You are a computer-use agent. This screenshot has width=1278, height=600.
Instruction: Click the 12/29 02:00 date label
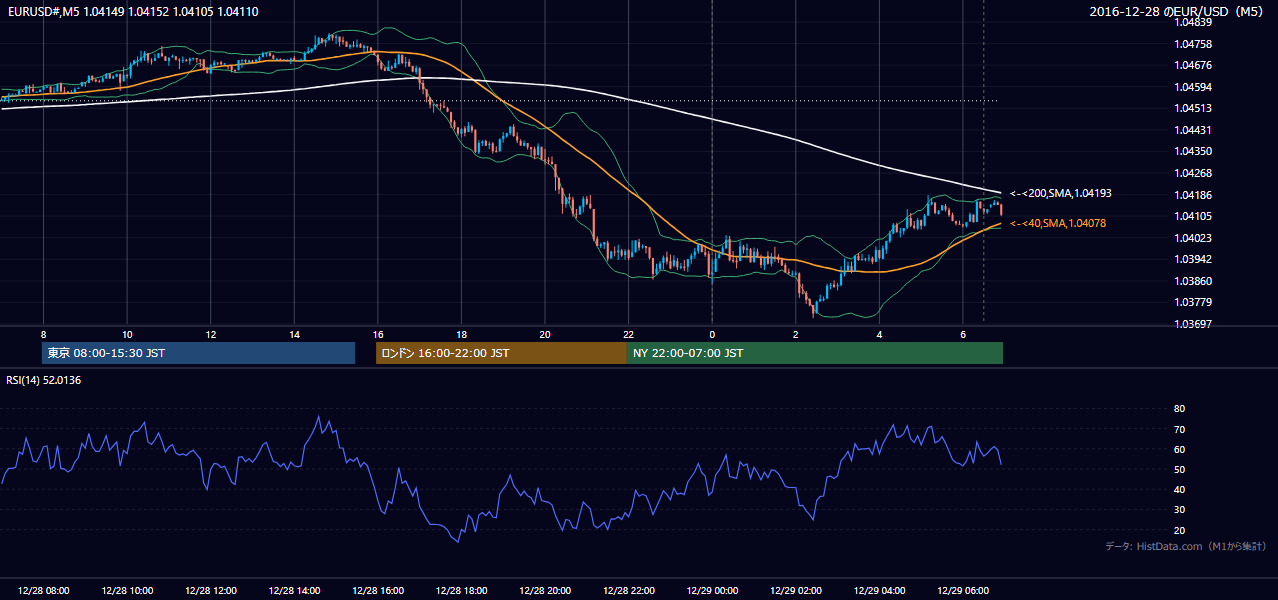[x=795, y=591]
